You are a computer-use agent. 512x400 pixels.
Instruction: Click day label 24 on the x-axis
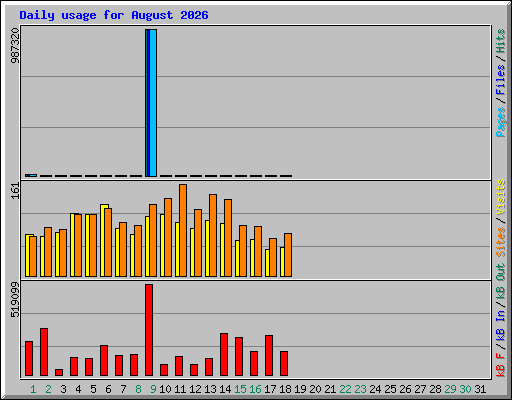[375, 389]
